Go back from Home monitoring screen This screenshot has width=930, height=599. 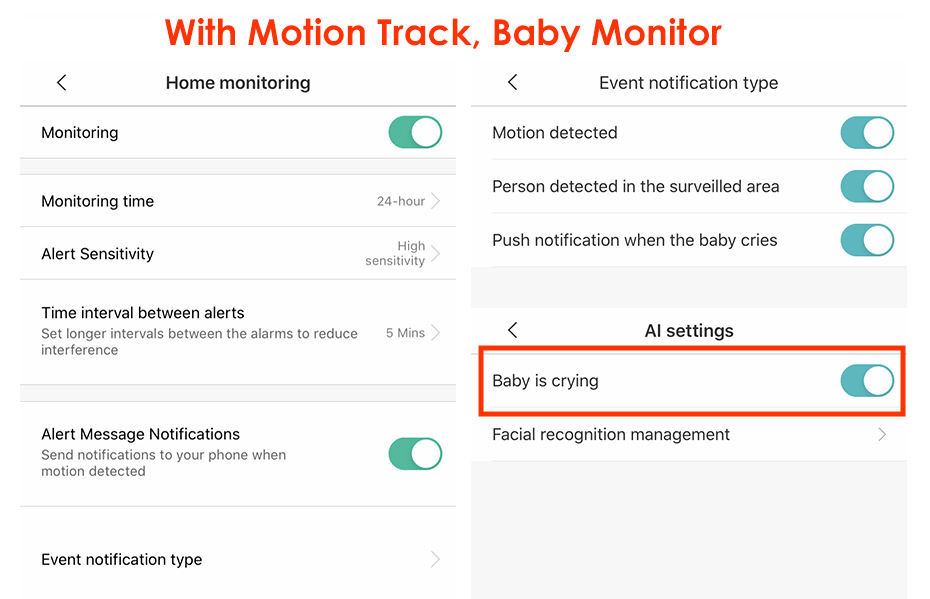[x=62, y=83]
